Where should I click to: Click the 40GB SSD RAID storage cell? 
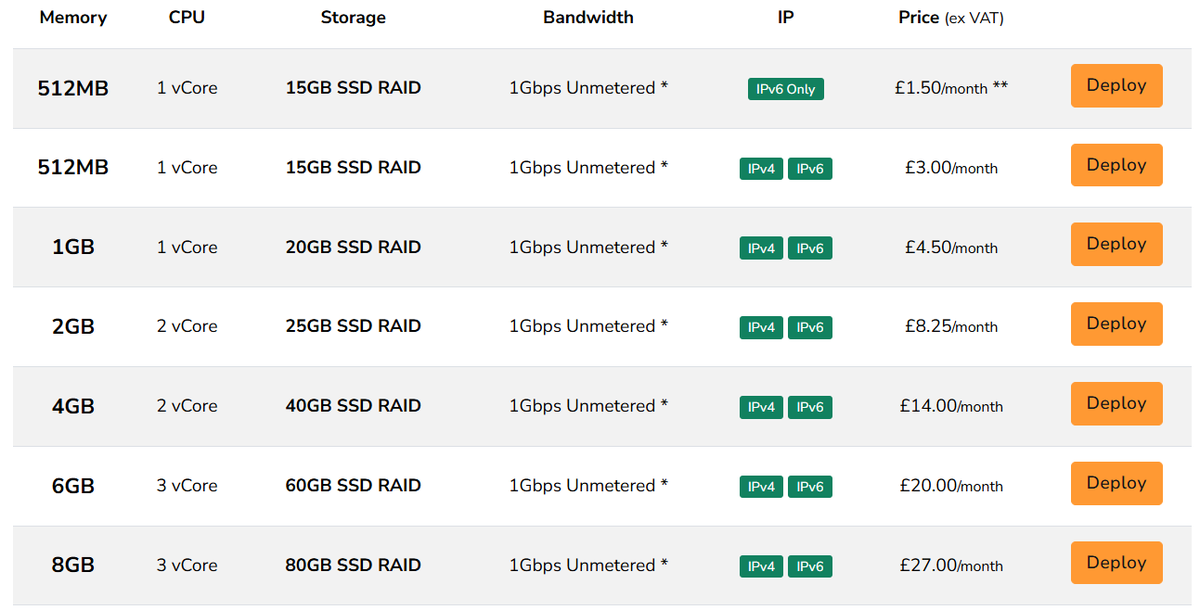(353, 406)
